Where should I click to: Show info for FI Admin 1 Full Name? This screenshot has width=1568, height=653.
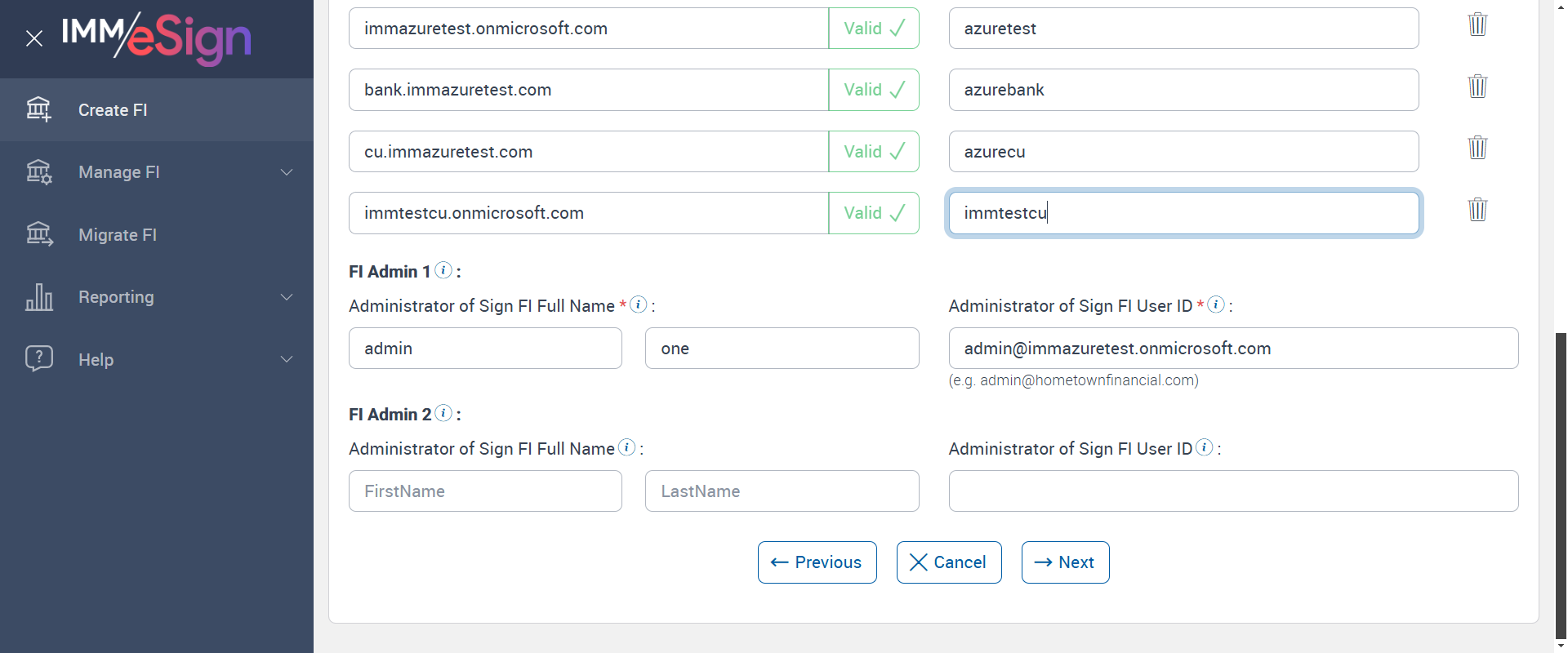click(x=639, y=304)
